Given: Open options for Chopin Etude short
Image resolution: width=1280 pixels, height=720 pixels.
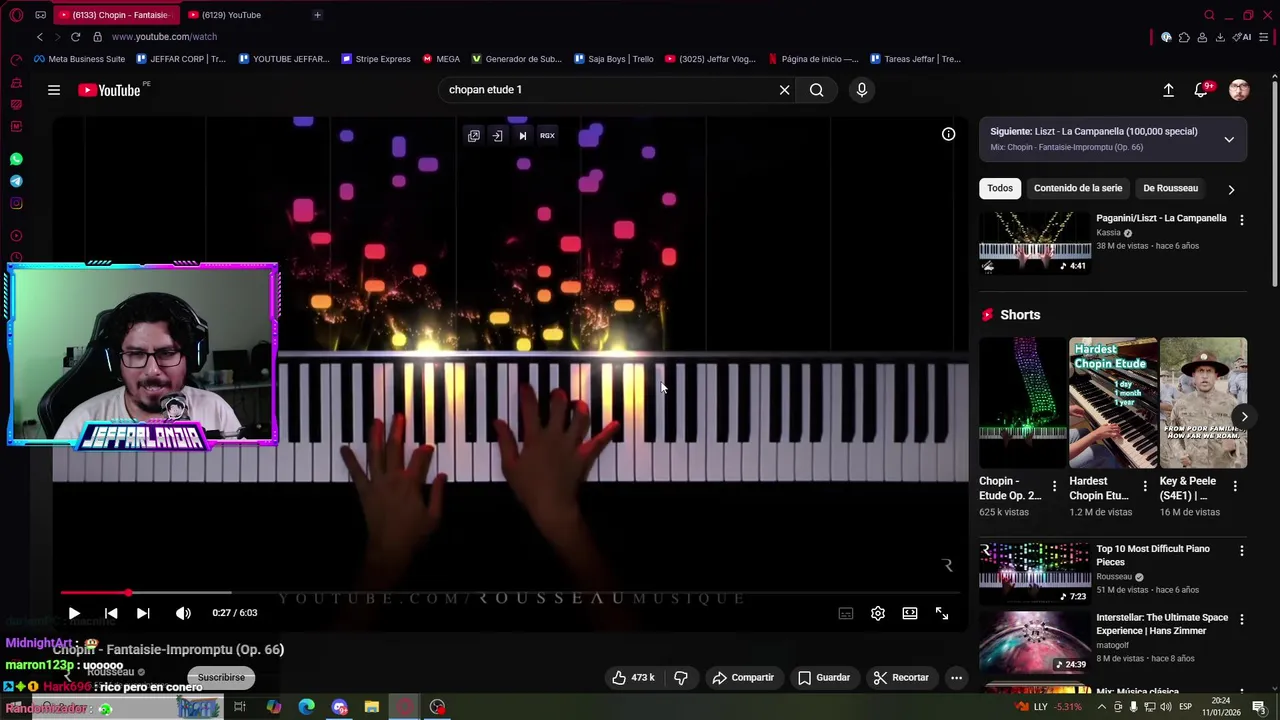Looking at the screenshot, I should [1054, 486].
